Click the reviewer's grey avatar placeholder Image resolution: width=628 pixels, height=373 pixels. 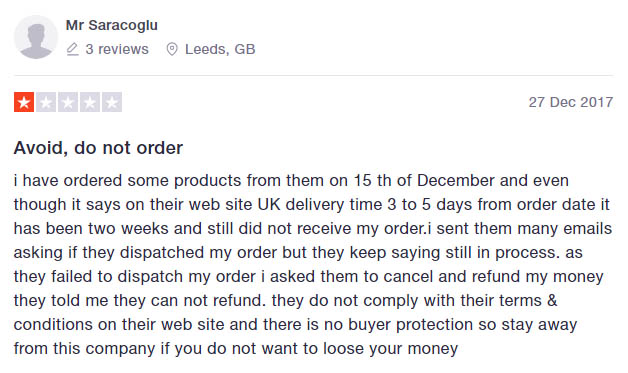pos(36,37)
